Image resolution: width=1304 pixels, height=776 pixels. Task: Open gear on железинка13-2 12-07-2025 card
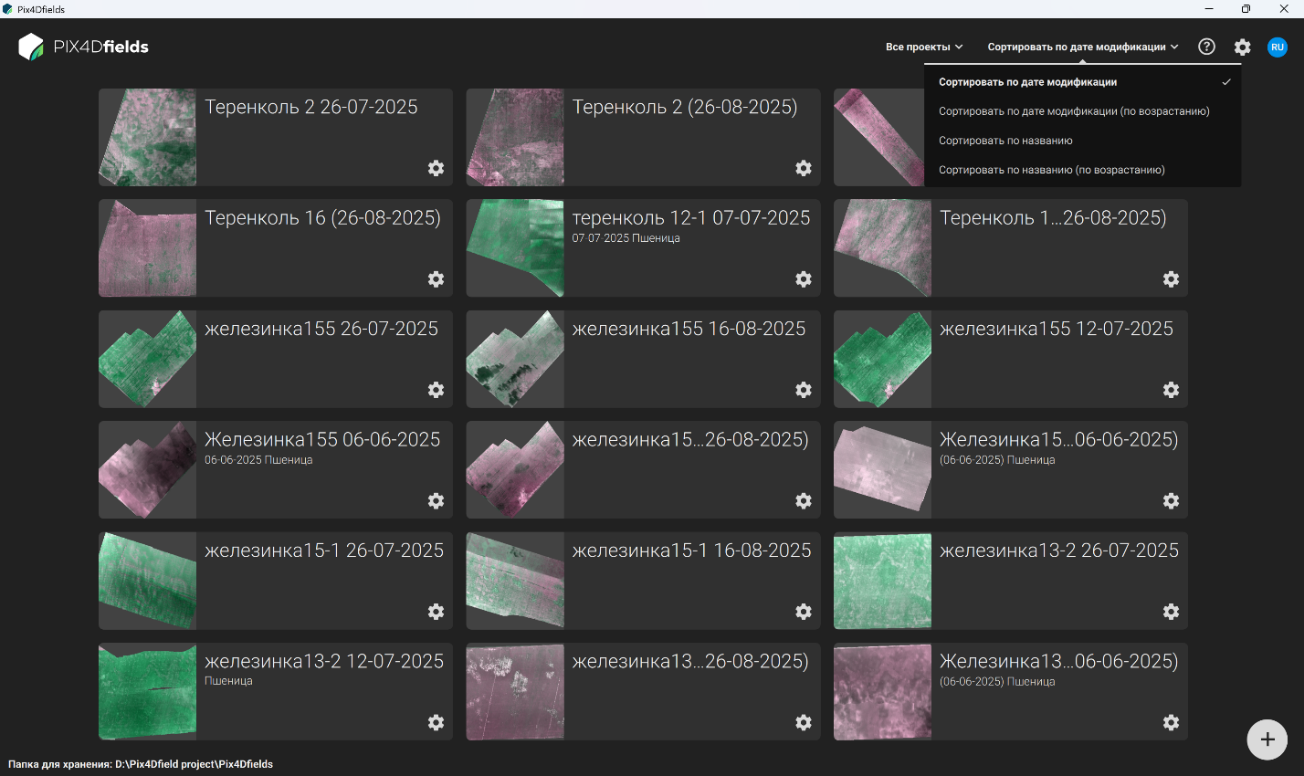tap(436, 722)
